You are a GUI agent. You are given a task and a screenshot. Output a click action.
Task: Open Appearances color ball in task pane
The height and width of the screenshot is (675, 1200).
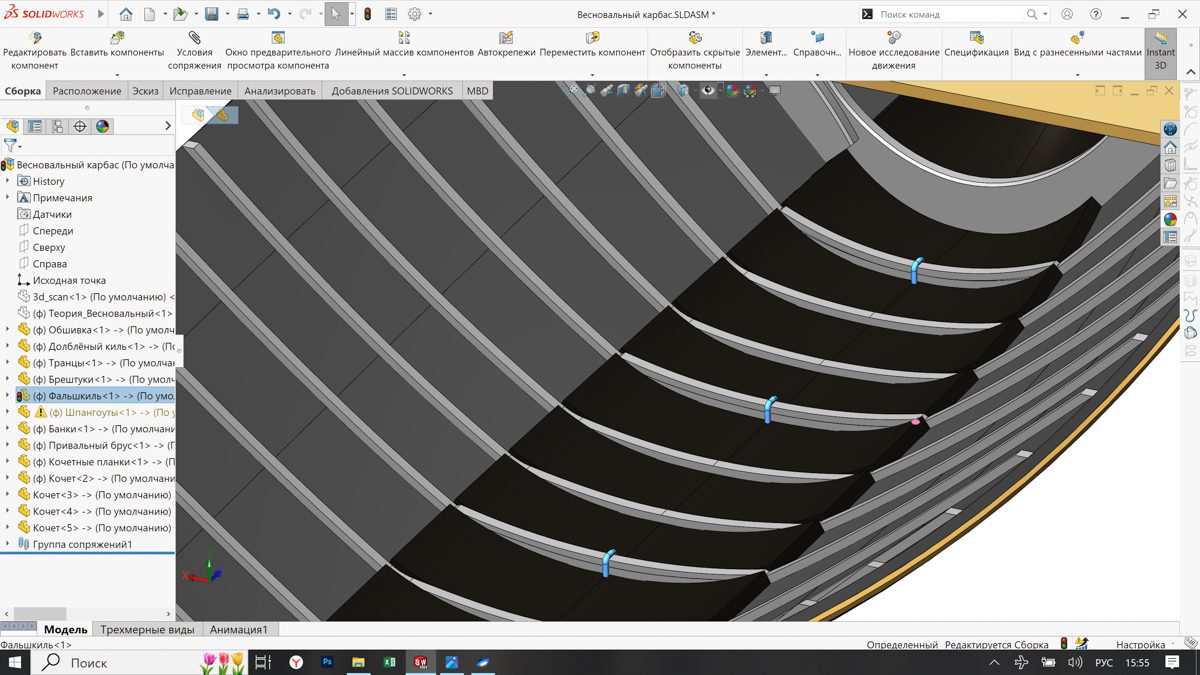[1169, 219]
